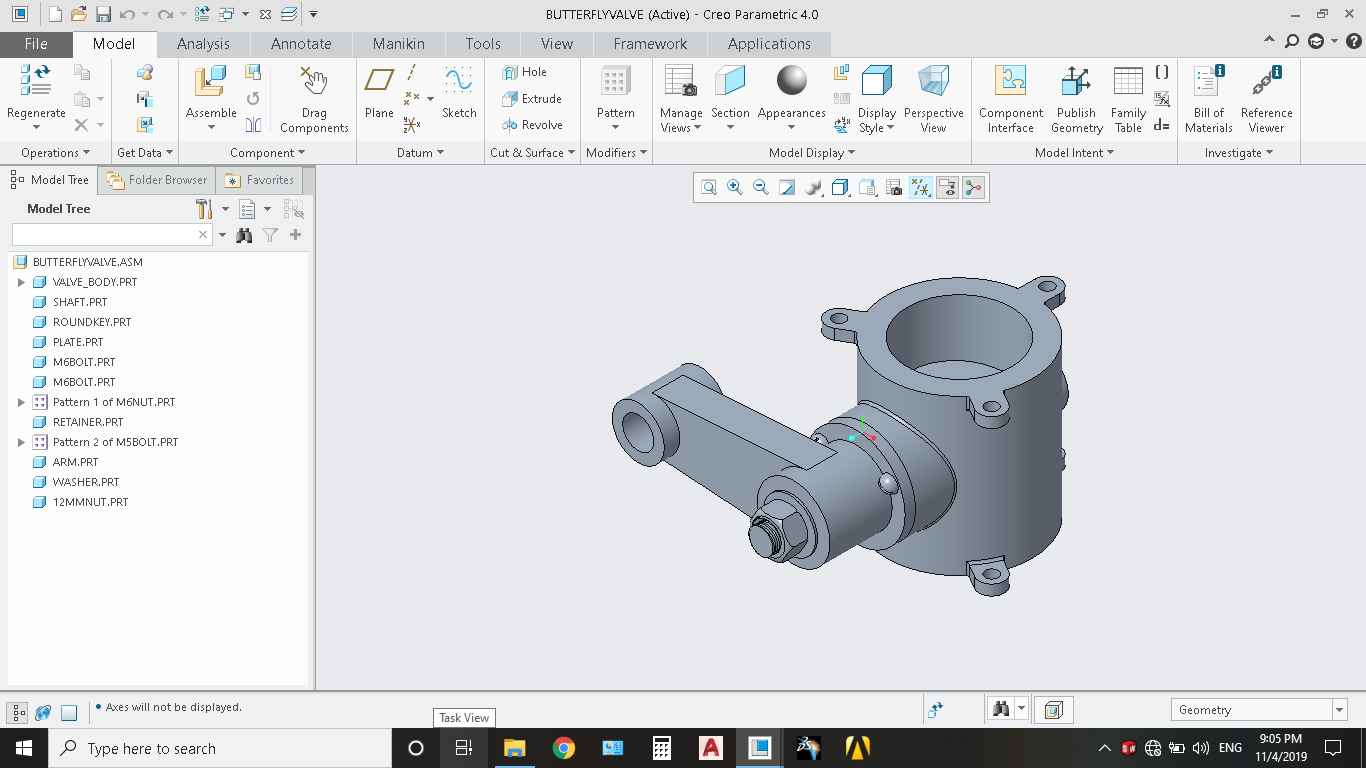Click the Windows search box
This screenshot has width=1366, height=768.
pyautogui.click(x=219, y=748)
